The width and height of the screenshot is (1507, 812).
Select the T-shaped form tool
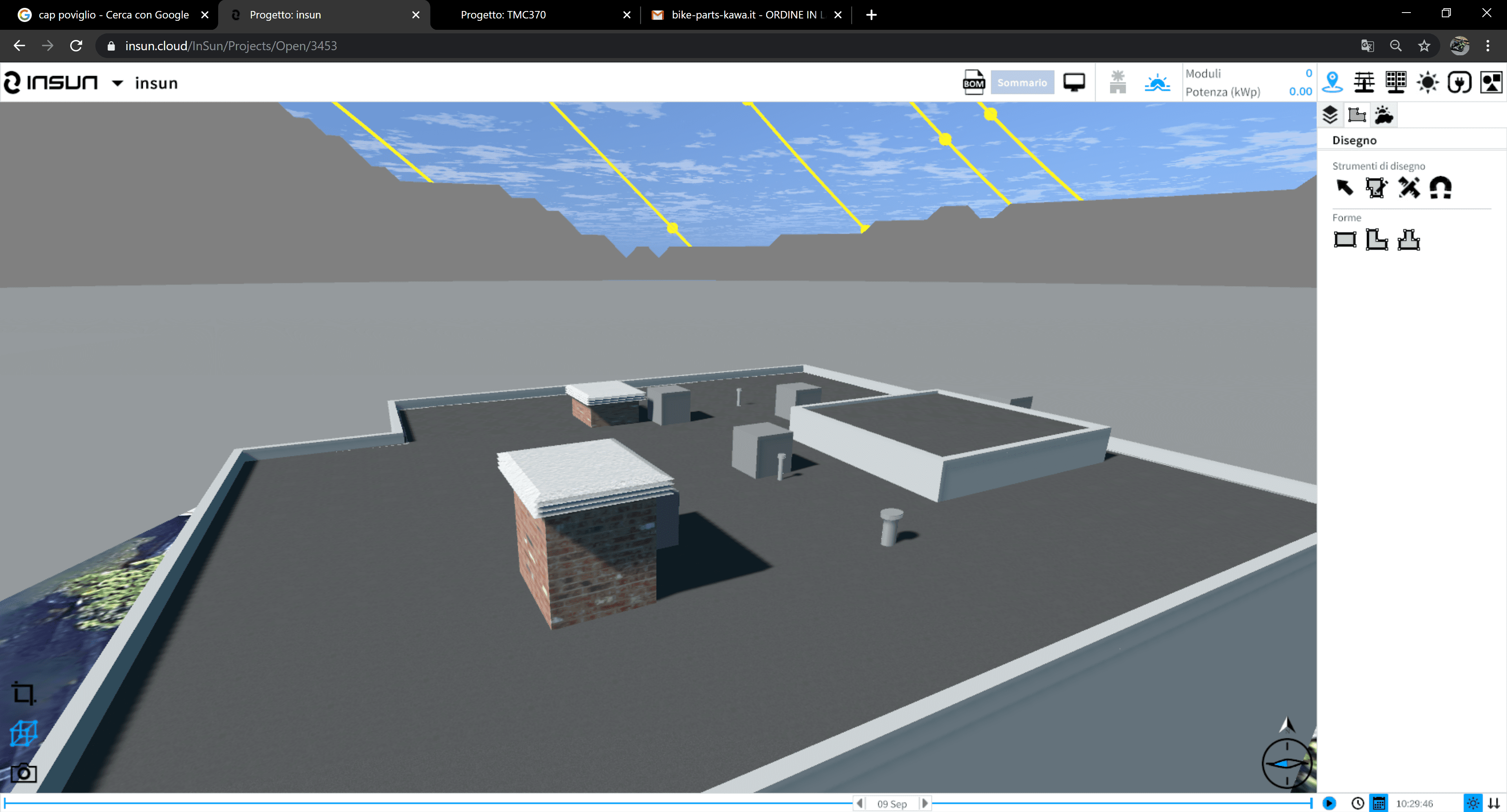tap(1408, 240)
